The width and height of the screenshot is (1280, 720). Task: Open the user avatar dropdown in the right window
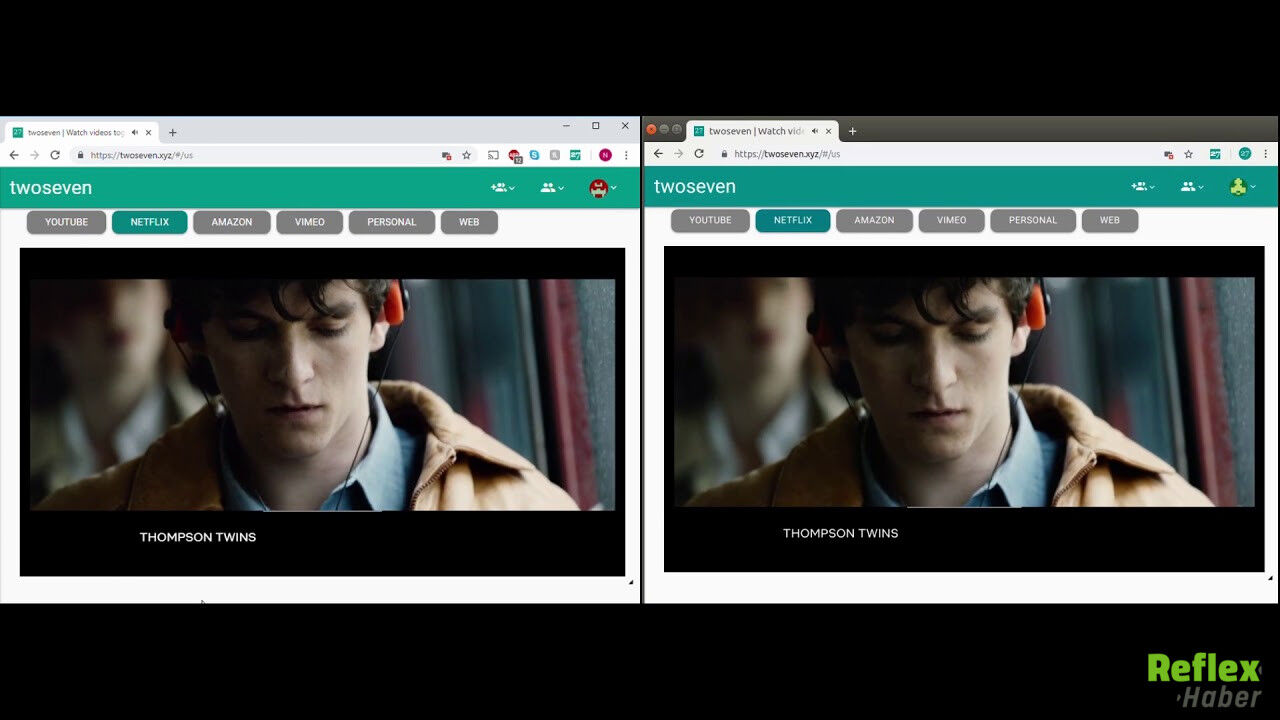click(1243, 186)
